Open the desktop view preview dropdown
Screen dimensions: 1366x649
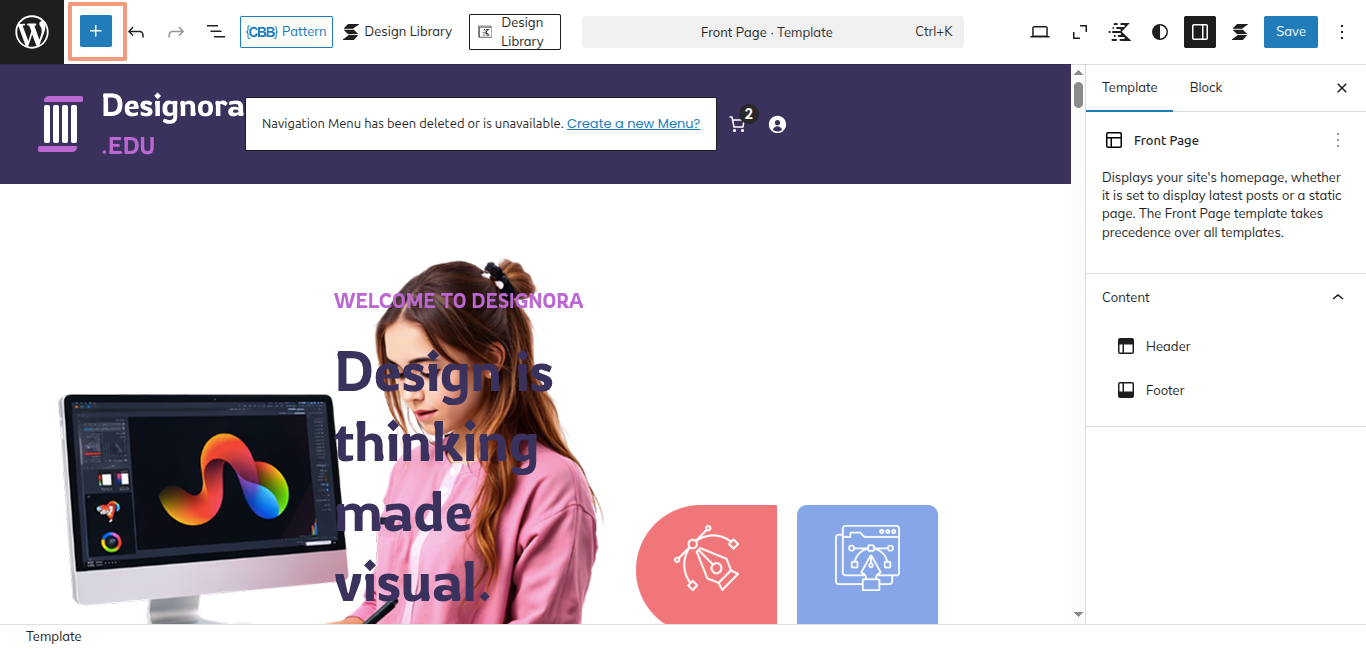[x=1040, y=32]
